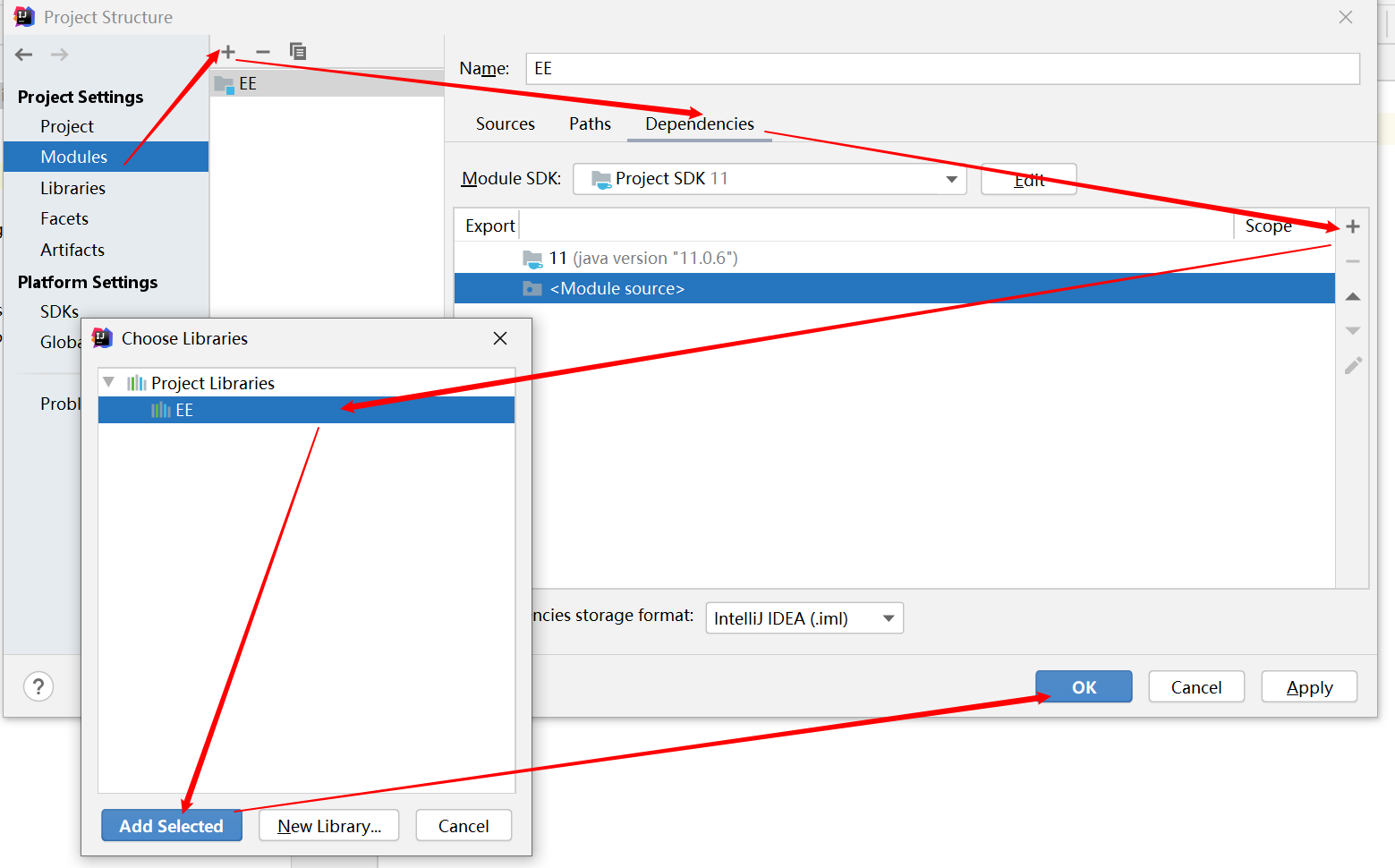Apply Project Structure changes
The image size is (1395, 868).
[1309, 687]
